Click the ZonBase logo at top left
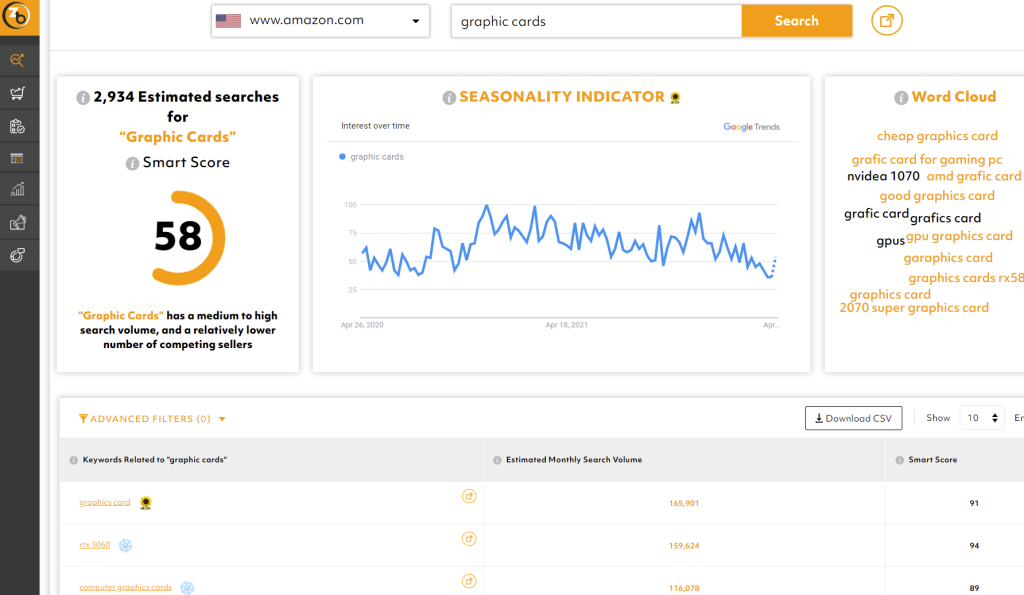This screenshot has width=1024, height=595. tap(18, 17)
